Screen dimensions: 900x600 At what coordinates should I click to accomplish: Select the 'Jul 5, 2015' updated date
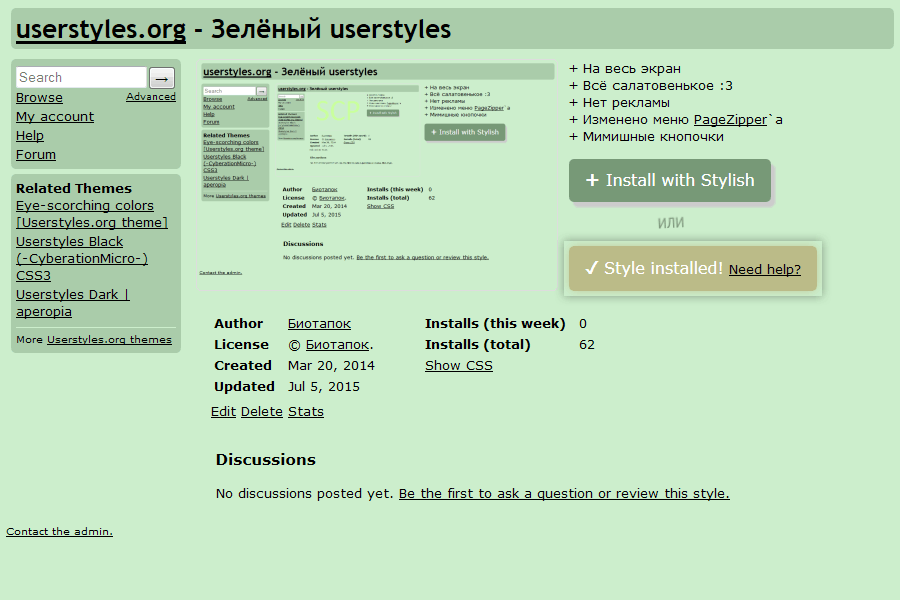point(324,386)
